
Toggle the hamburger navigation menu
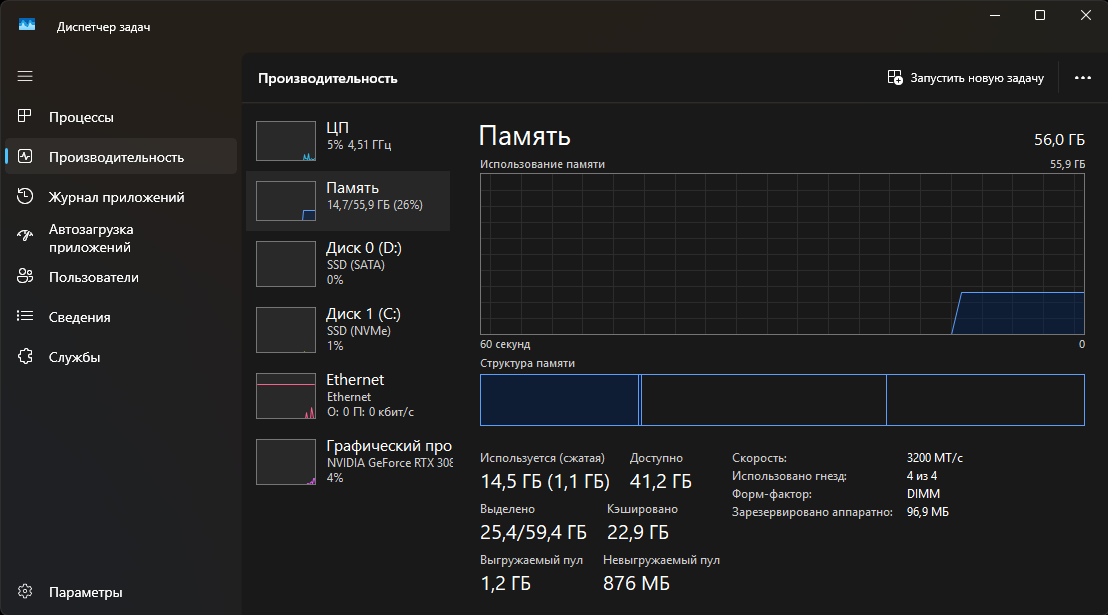pos(25,76)
